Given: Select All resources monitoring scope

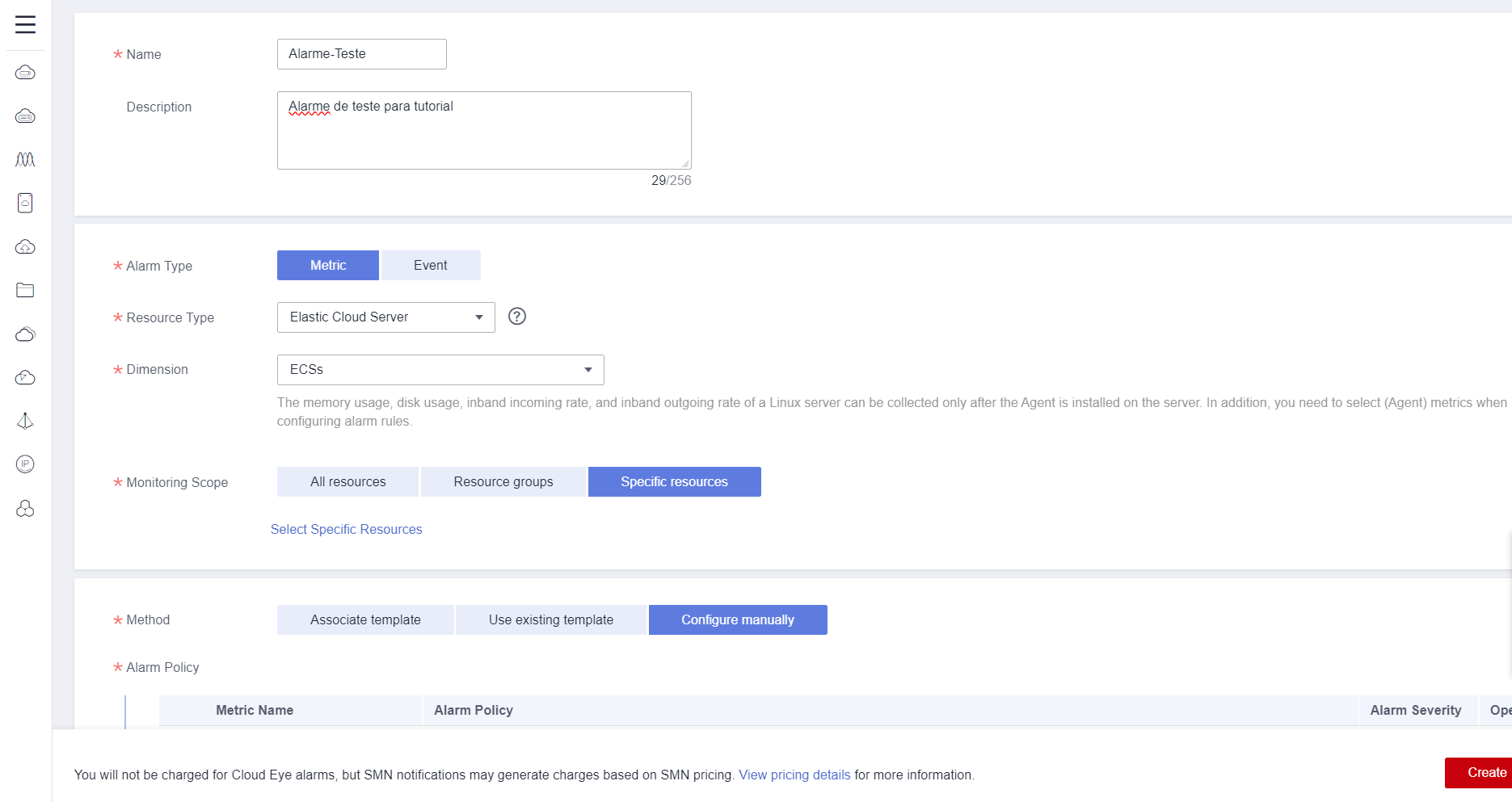Looking at the screenshot, I should click(347, 482).
